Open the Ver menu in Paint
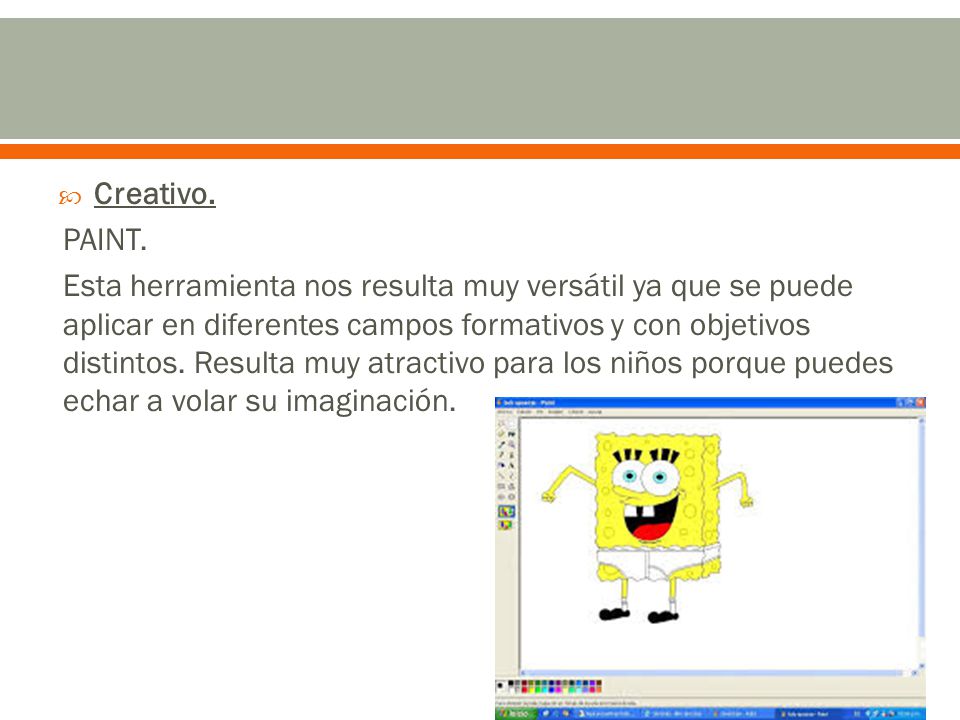 [539, 411]
